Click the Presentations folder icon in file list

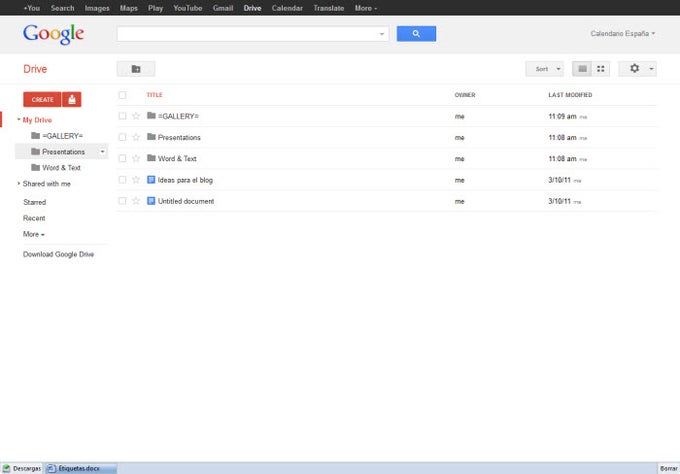tap(151, 137)
